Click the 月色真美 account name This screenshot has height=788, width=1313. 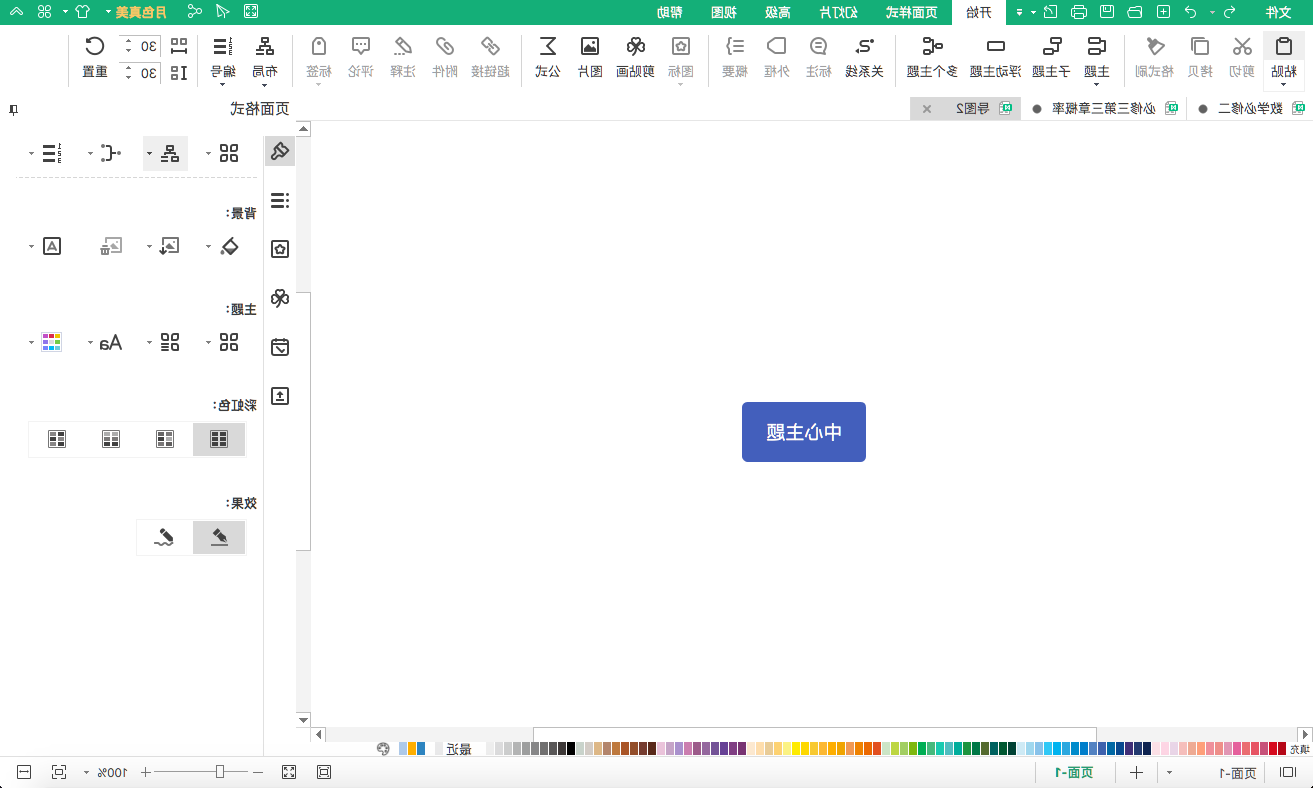click(x=140, y=12)
